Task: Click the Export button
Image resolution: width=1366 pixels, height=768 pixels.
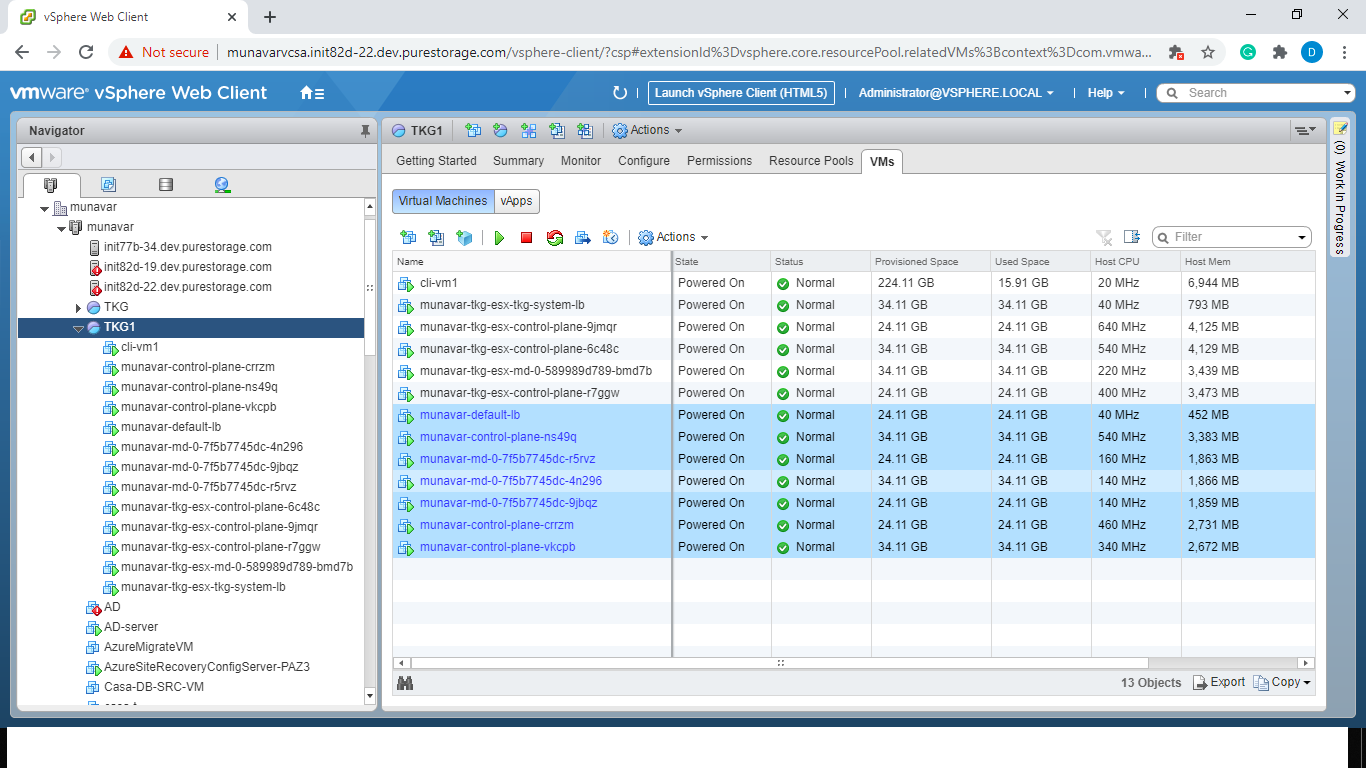Action: coord(1219,683)
